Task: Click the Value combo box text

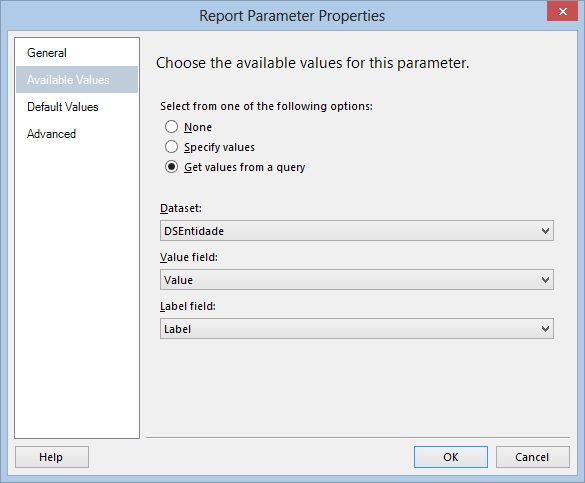Action: 178,280
